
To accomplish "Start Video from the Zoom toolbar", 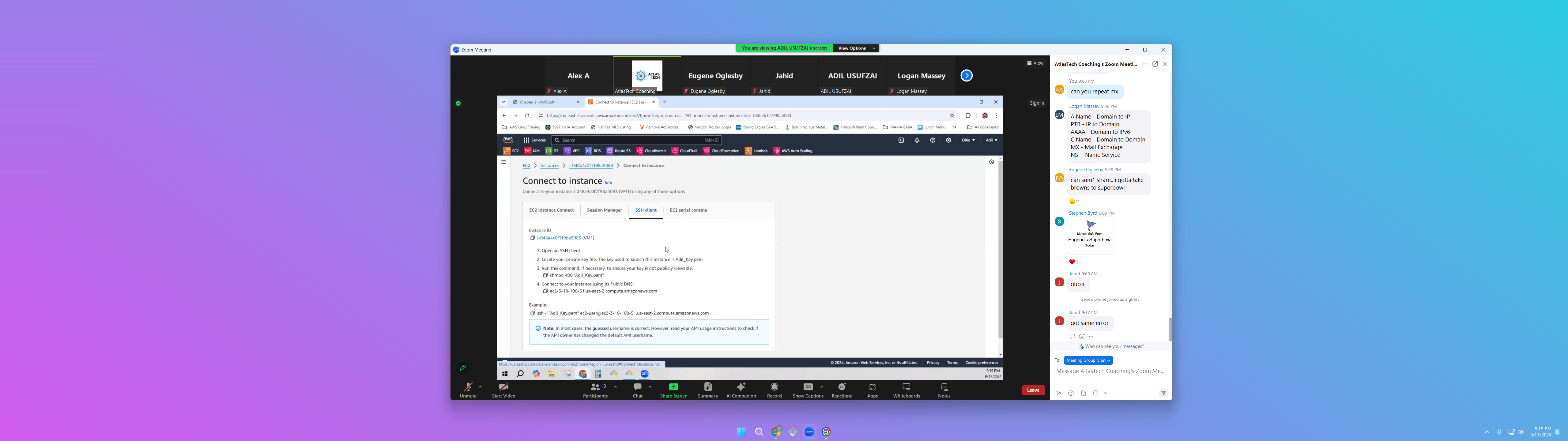I will coord(503,387).
